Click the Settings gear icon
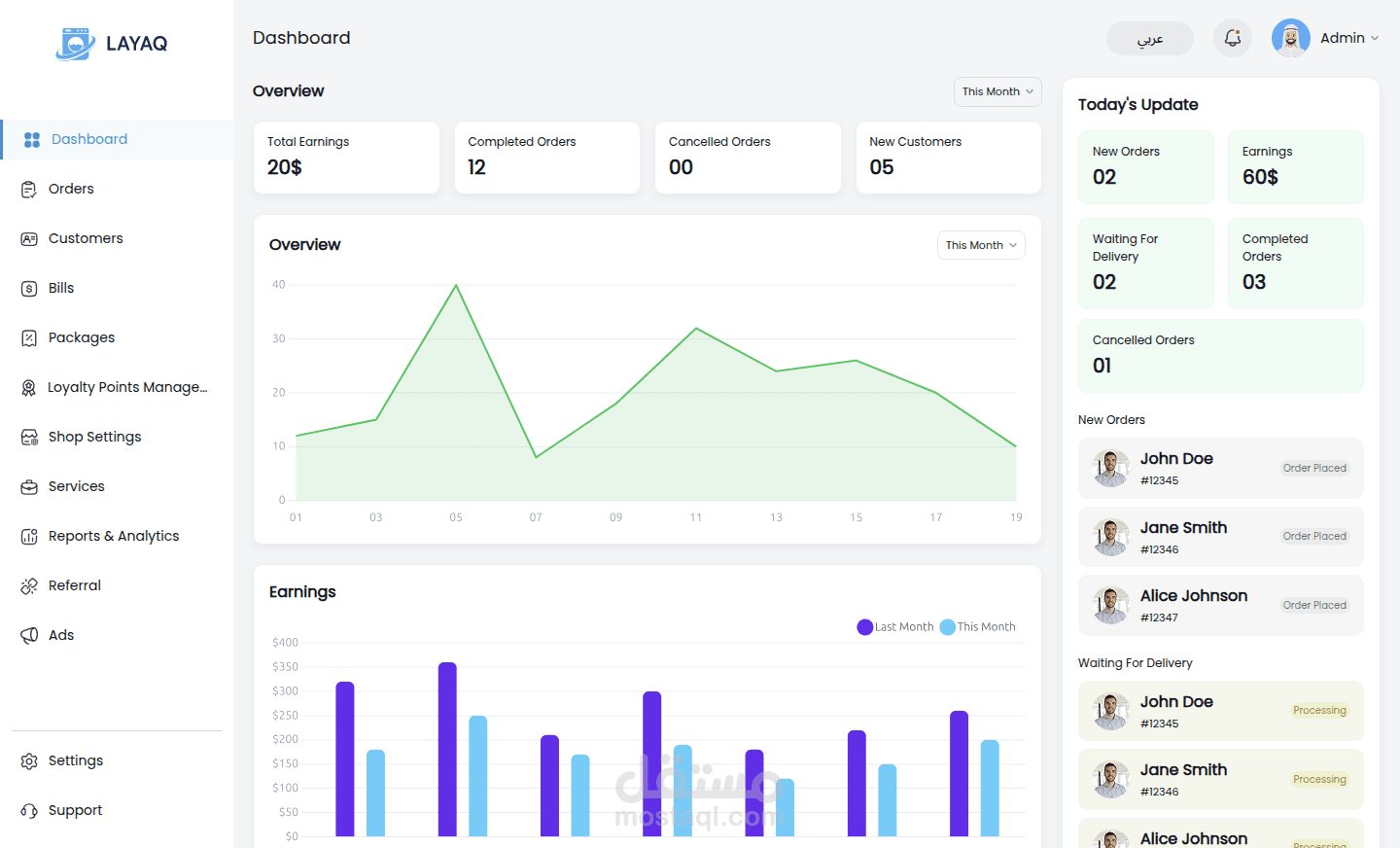The height and width of the screenshot is (848, 1400). (x=29, y=761)
